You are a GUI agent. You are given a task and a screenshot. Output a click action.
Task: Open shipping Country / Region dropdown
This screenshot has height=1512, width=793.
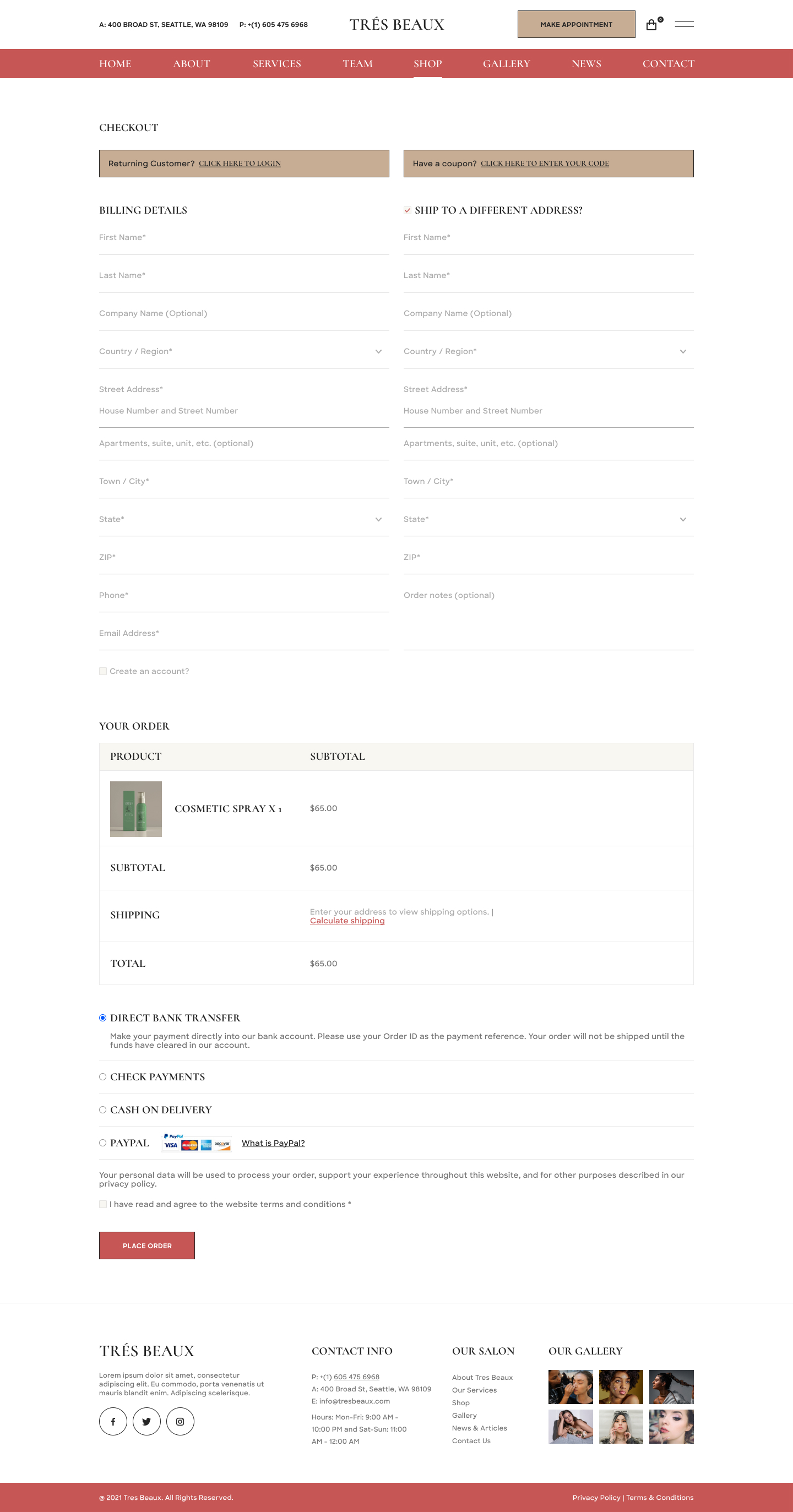click(x=548, y=352)
